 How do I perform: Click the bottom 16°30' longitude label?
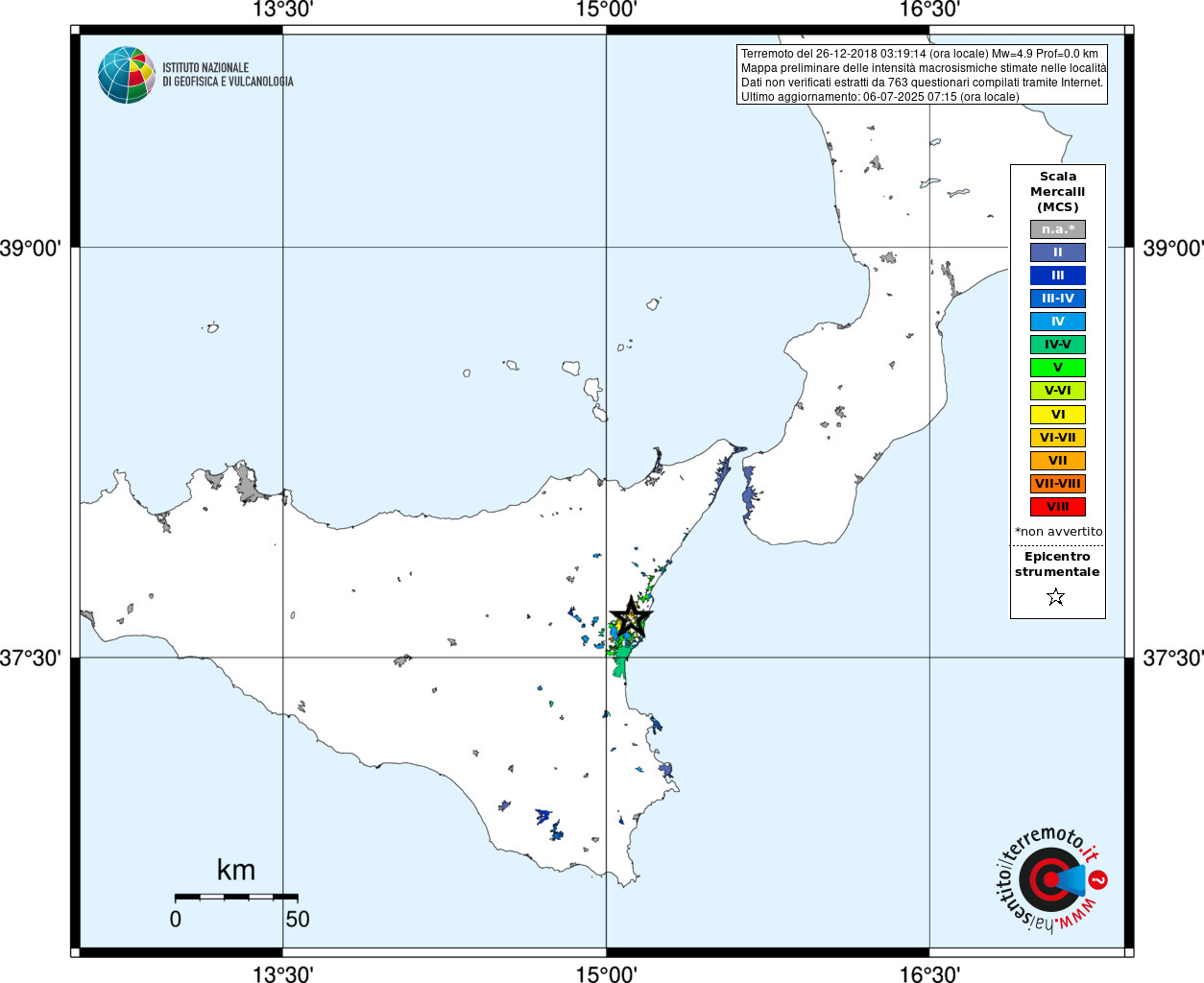tap(929, 973)
